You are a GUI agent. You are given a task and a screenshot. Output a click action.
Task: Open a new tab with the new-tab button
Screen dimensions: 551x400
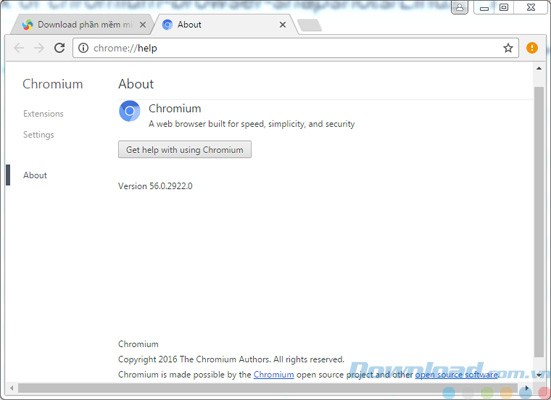click(309, 25)
